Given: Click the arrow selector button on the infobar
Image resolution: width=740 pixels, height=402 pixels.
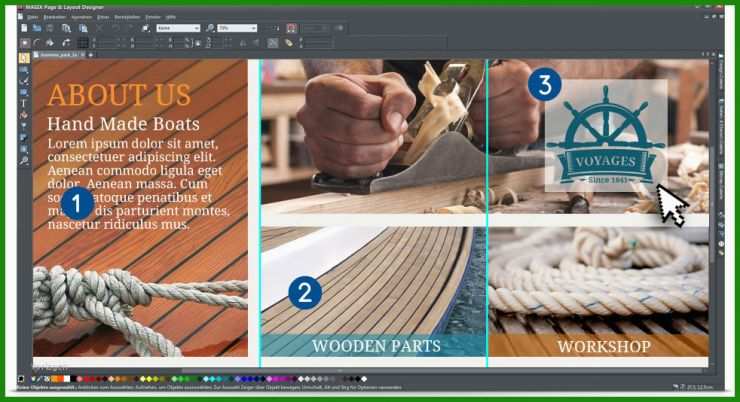Looking at the screenshot, I should click(x=25, y=43).
